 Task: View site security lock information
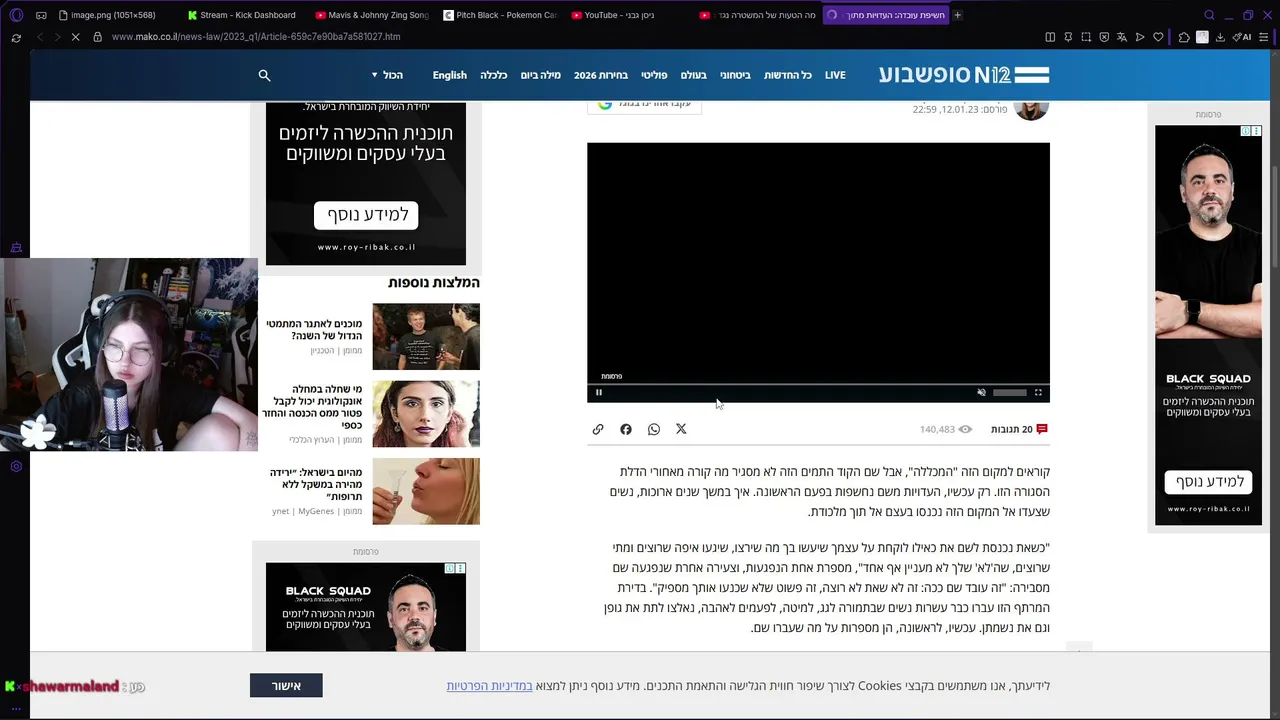[97, 37]
